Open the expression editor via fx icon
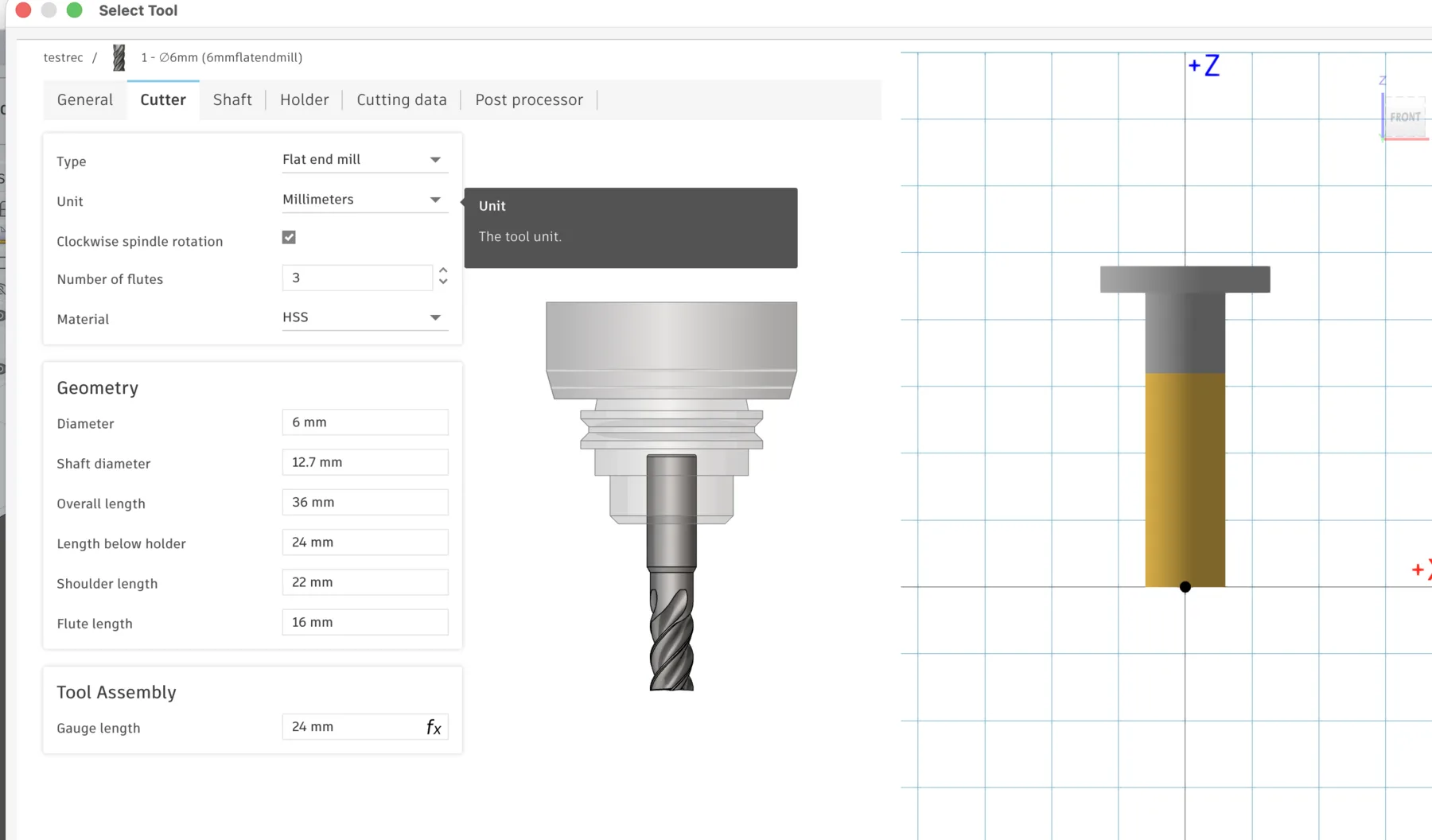1432x840 pixels. (433, 726)
